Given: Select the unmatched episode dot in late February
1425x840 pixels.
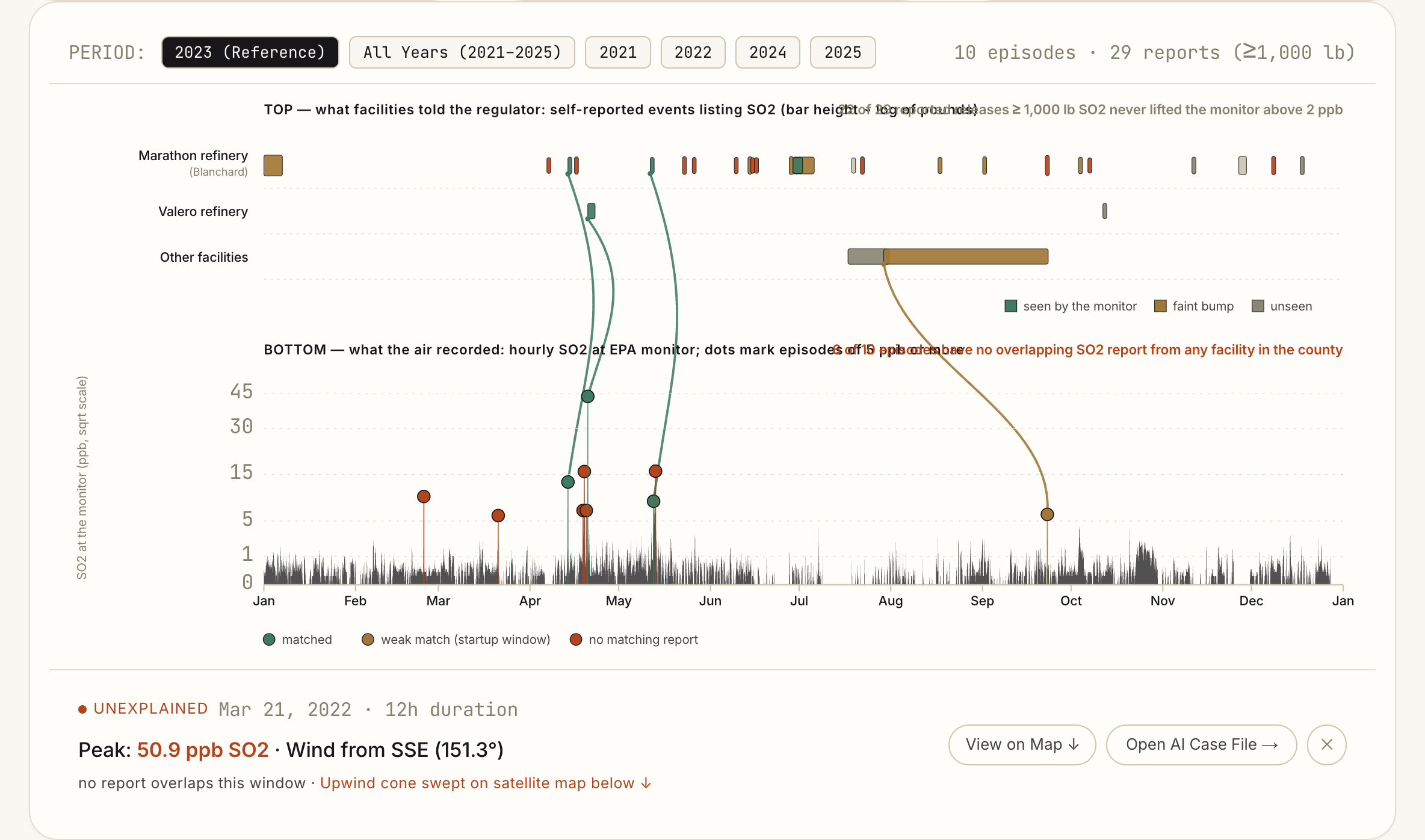Looking at the screenshot, I should pyautogui.click(x=424, y=496).
